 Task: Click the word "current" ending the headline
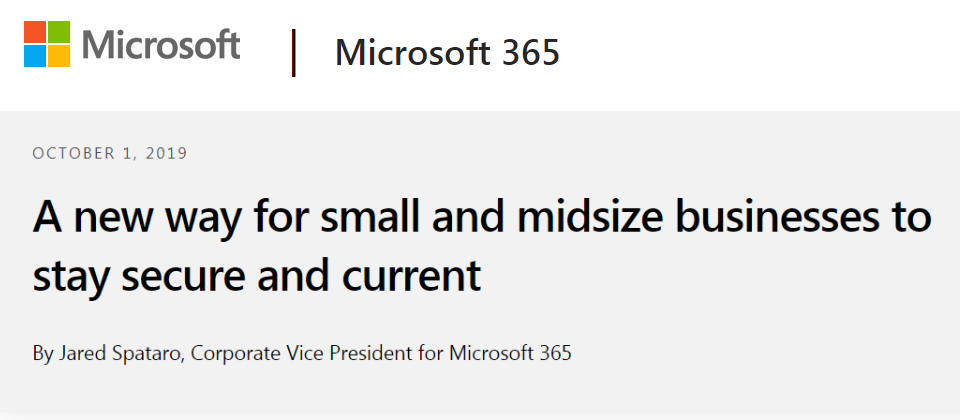pos(411,277)
